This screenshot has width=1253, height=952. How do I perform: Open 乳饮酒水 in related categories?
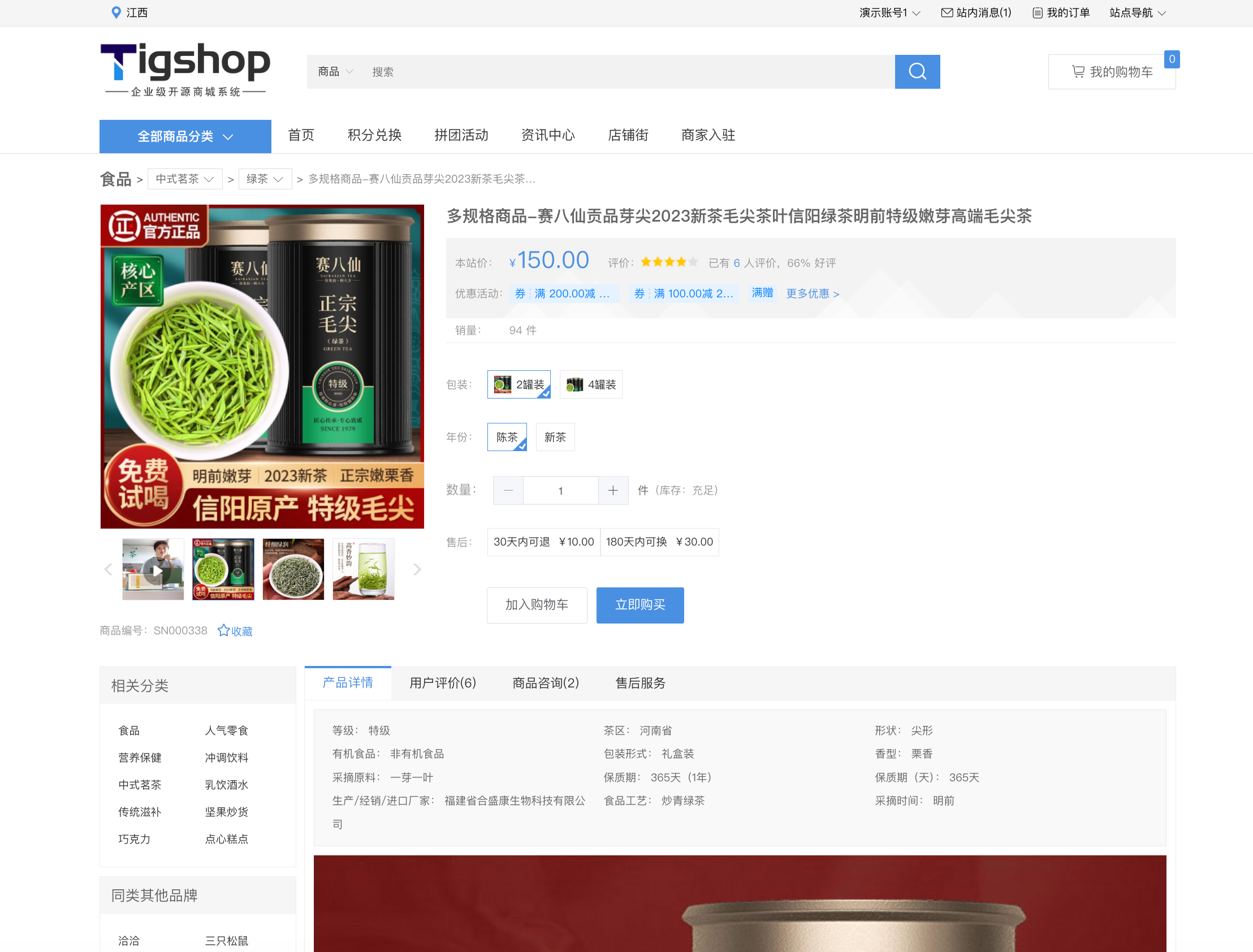pyautogui.click(x=227, y=785)
